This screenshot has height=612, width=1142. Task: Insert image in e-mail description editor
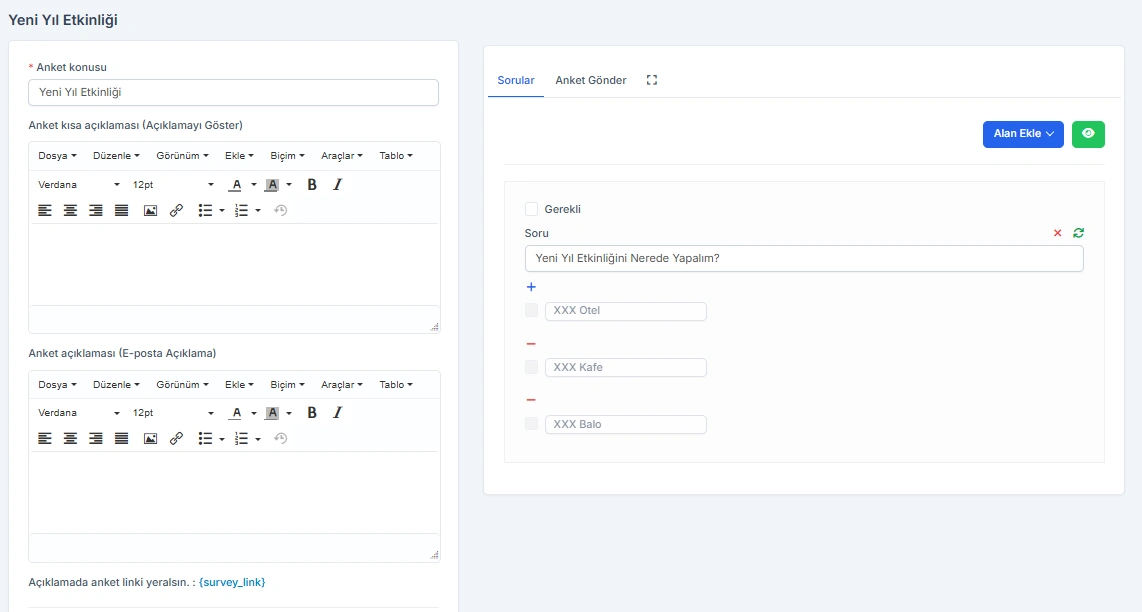[151, 439]
